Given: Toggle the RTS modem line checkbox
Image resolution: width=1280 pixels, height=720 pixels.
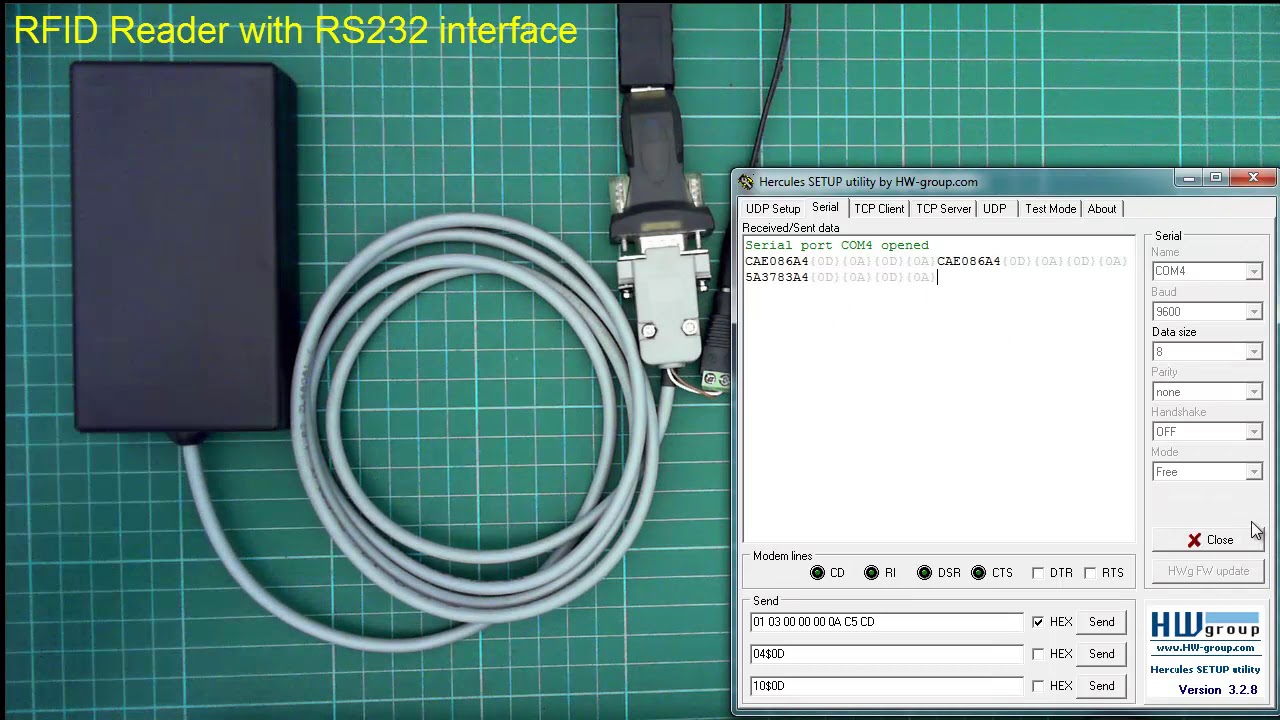Looking at the screenshot, I should pos(1090,573).
